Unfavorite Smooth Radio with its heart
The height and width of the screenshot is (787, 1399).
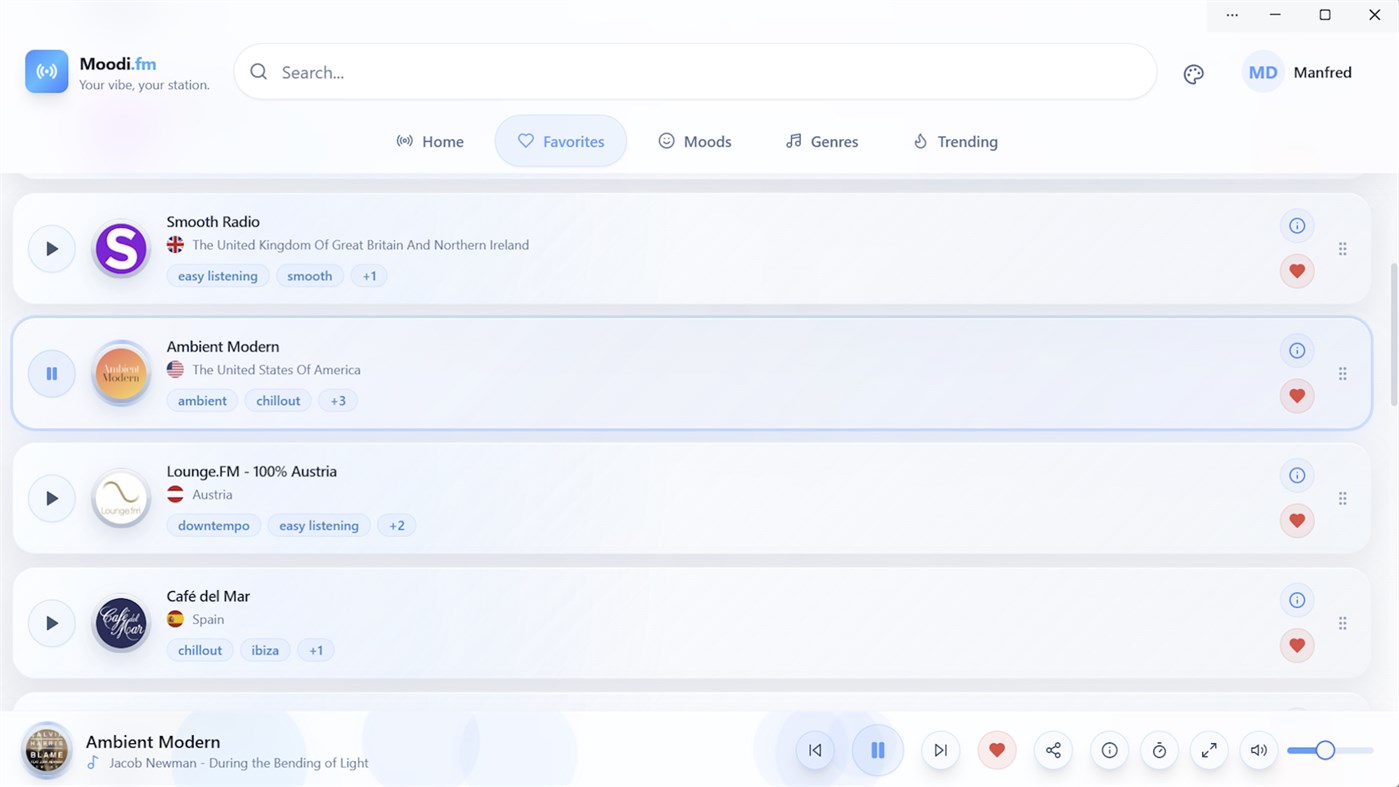tap(1297, 271)
